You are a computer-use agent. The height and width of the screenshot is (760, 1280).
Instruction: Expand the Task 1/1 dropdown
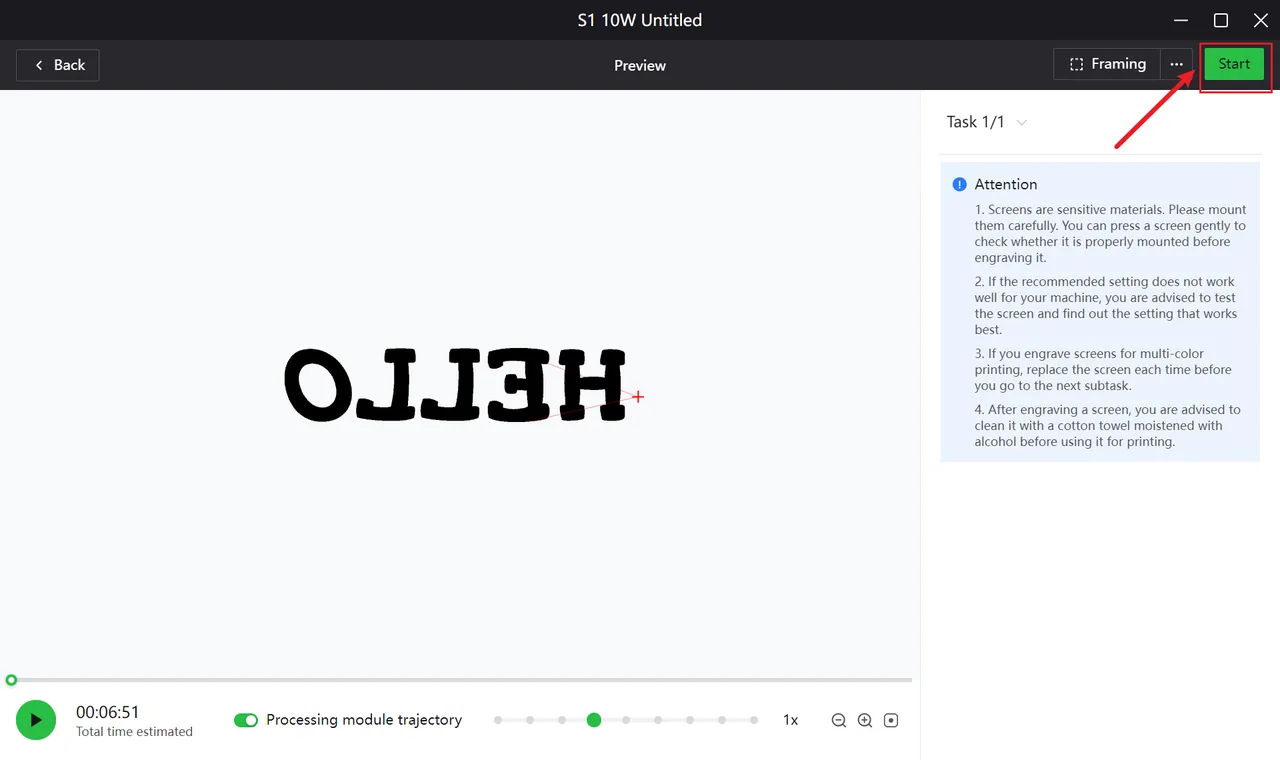coord(987,122)
